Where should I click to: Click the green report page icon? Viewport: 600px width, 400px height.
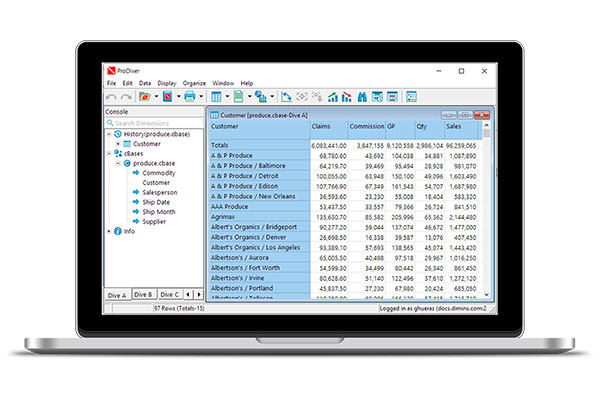click(x=238, y=96)
